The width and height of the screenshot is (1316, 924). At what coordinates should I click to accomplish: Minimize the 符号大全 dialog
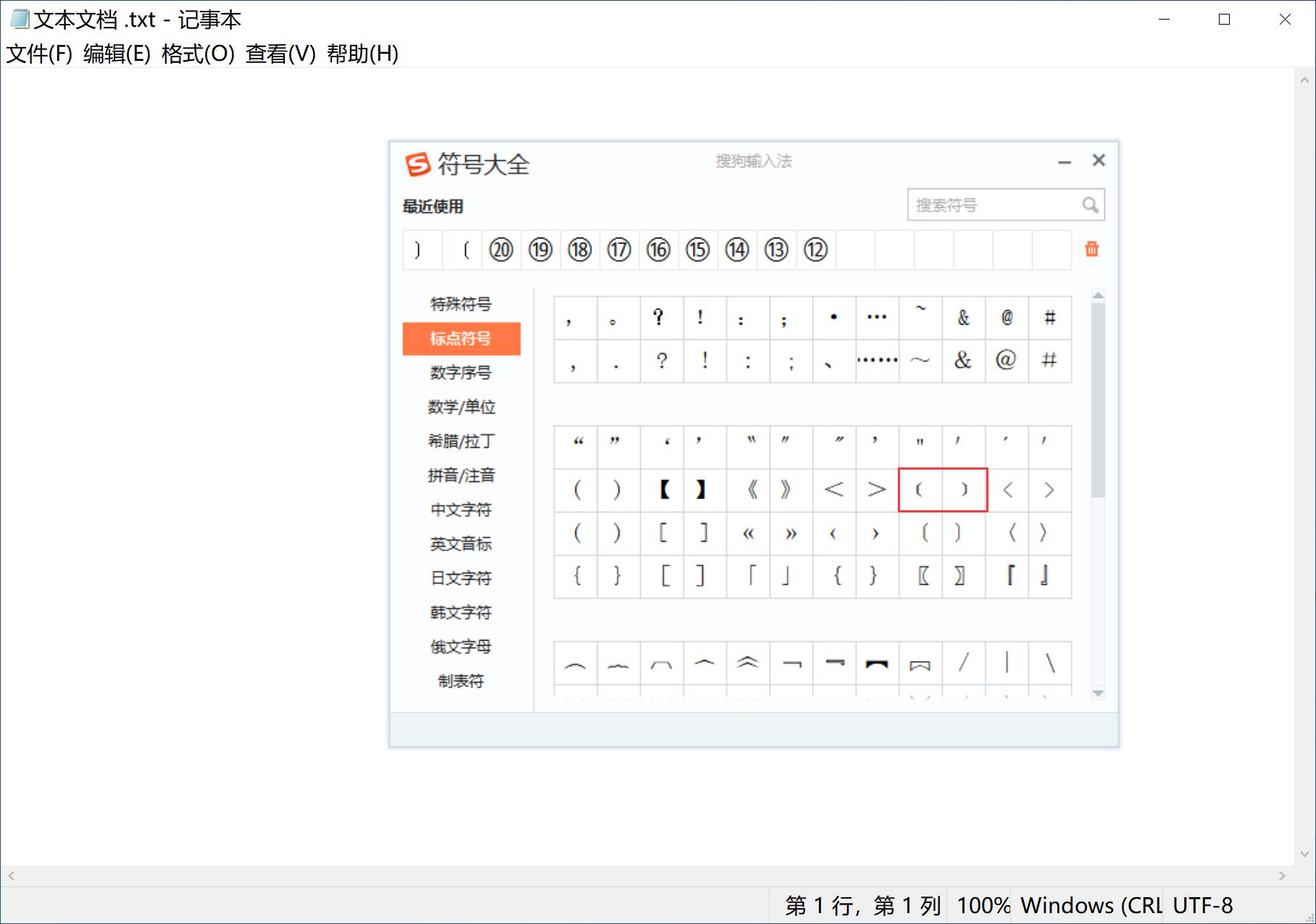1065,162
